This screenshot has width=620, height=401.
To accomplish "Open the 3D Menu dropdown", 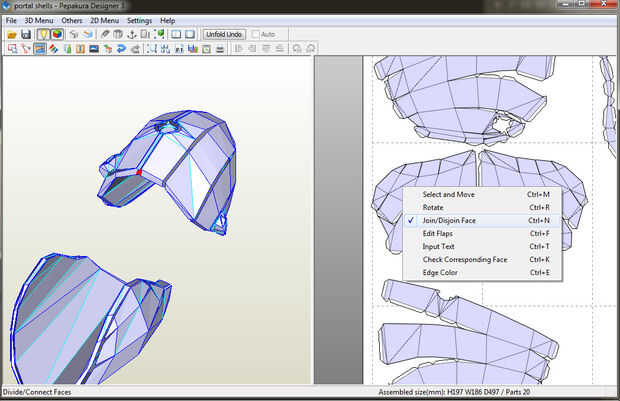I will [39, 20].
